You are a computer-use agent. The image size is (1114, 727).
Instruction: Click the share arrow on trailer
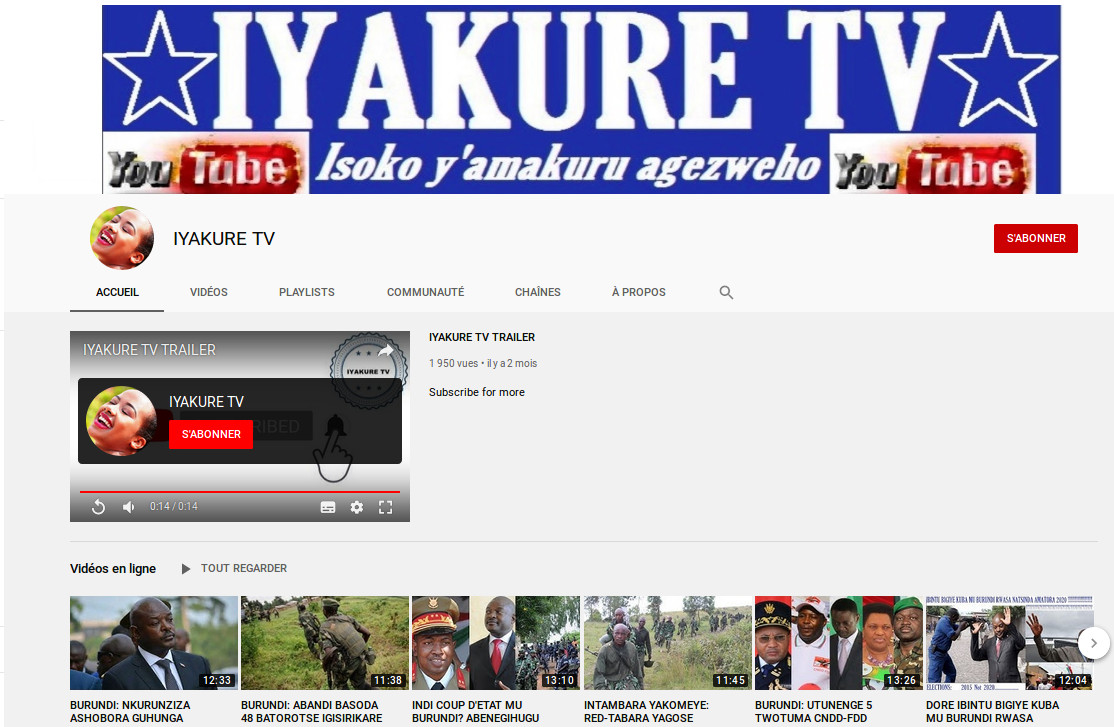[385, 351]
